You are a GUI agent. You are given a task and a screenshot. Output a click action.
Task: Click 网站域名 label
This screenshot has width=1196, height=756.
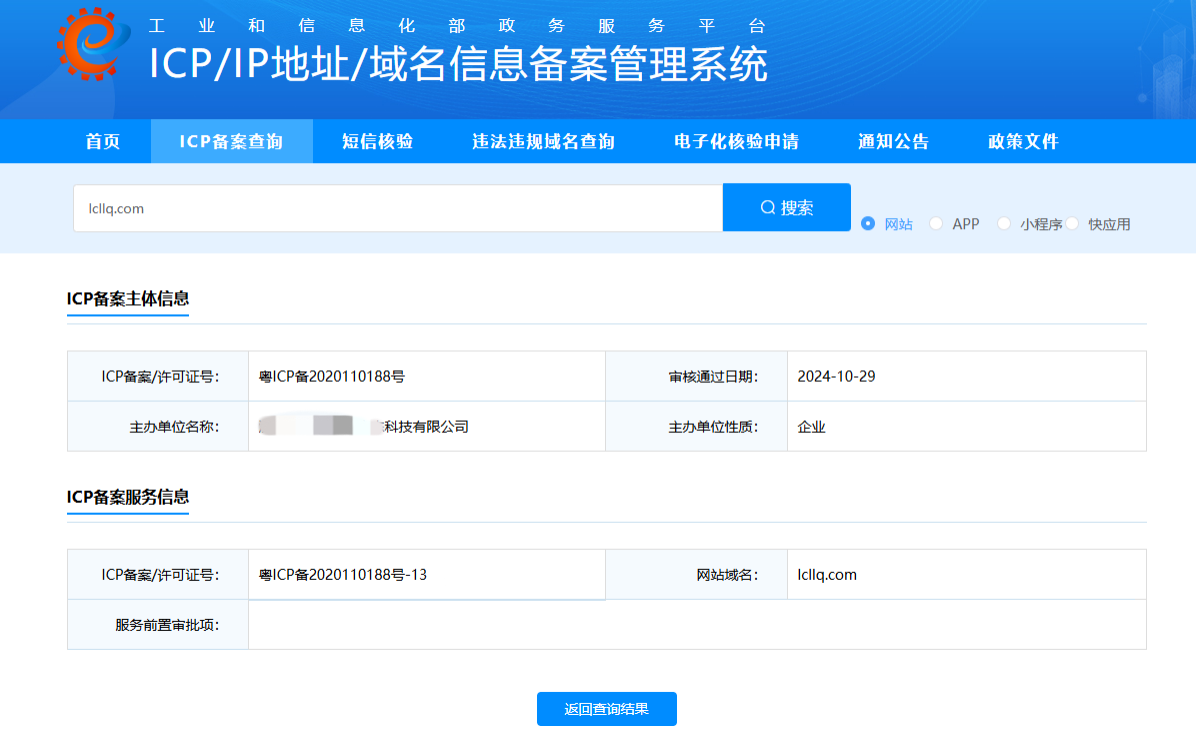(x=727, y=574)
